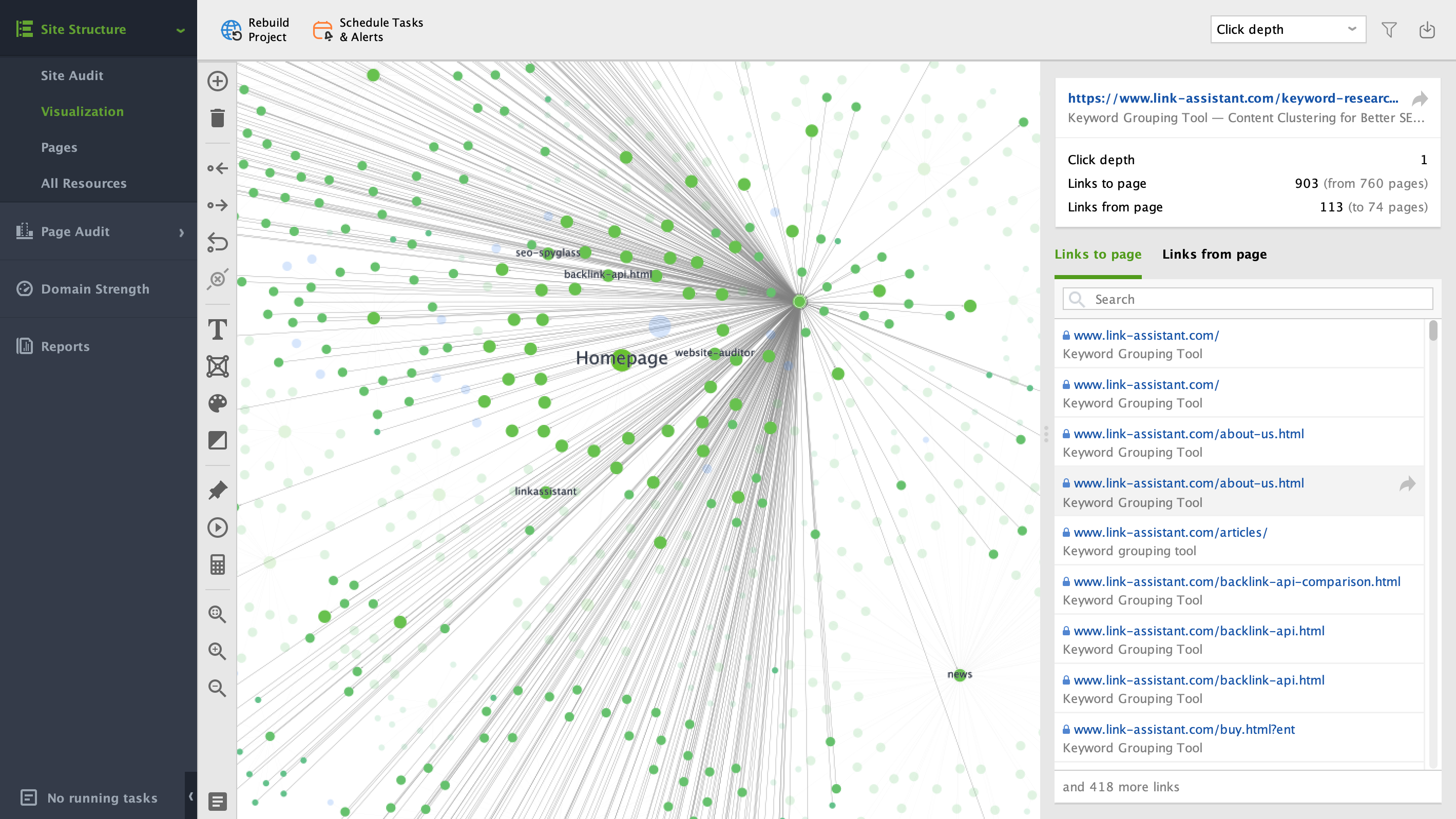Select Visualization in sidebar
The height and width of the screenshot is (819, 1456).
pos(82,111)
